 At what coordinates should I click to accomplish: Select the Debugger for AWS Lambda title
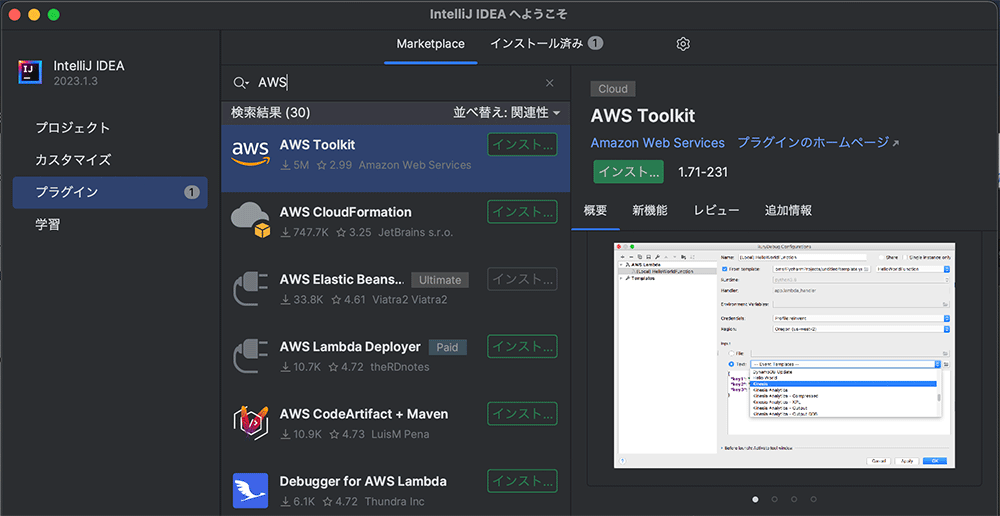(x=363, y=481)
